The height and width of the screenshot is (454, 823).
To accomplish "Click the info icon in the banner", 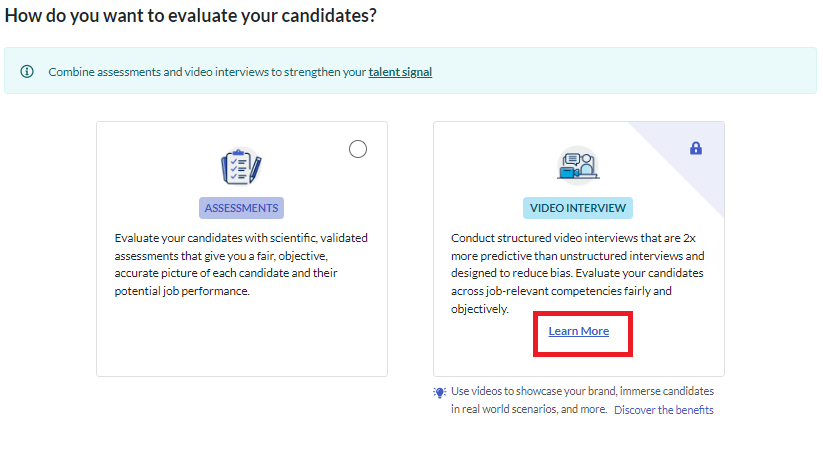I will [27, 71].
